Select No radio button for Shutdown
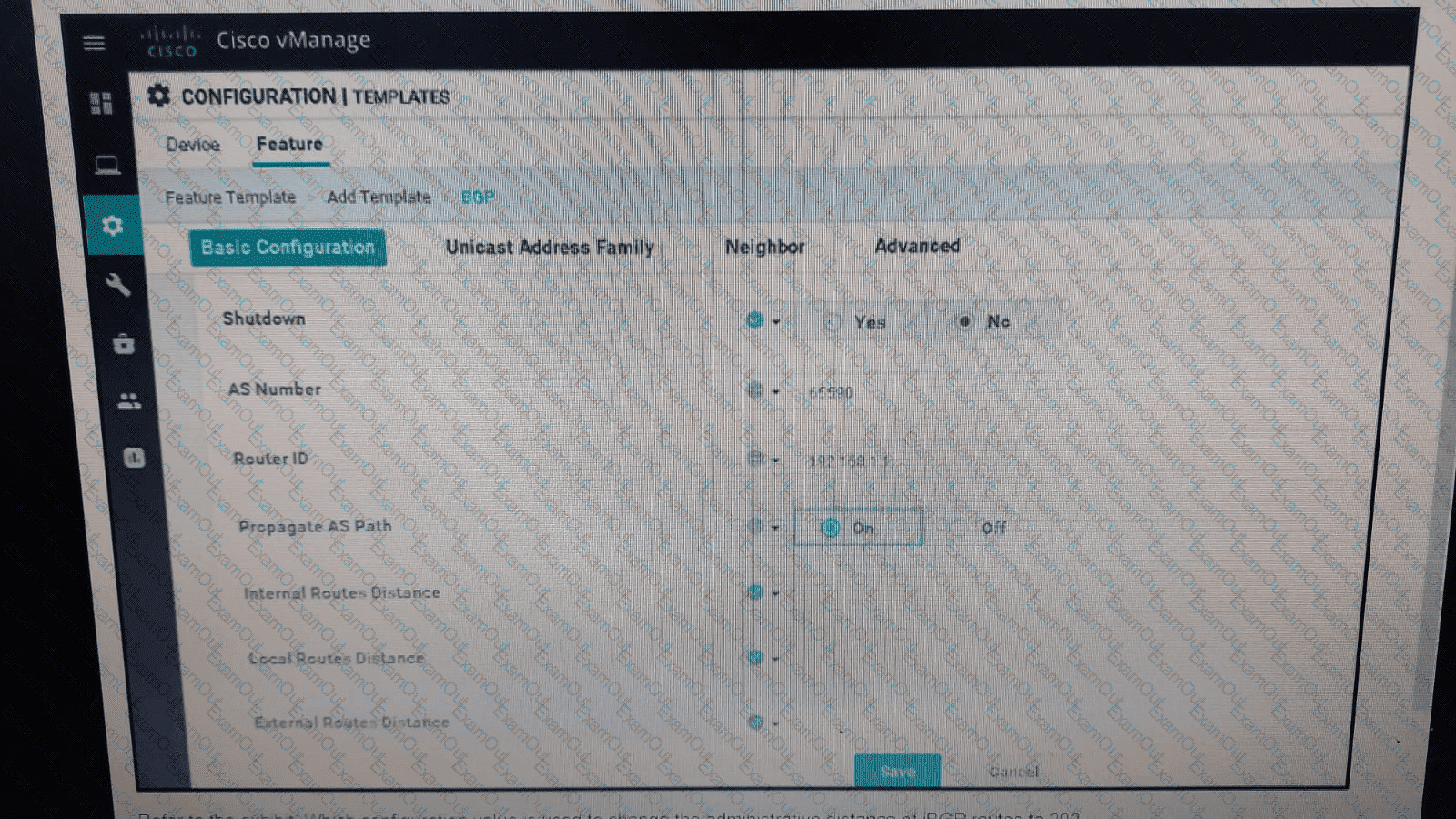 coord(965,321)
